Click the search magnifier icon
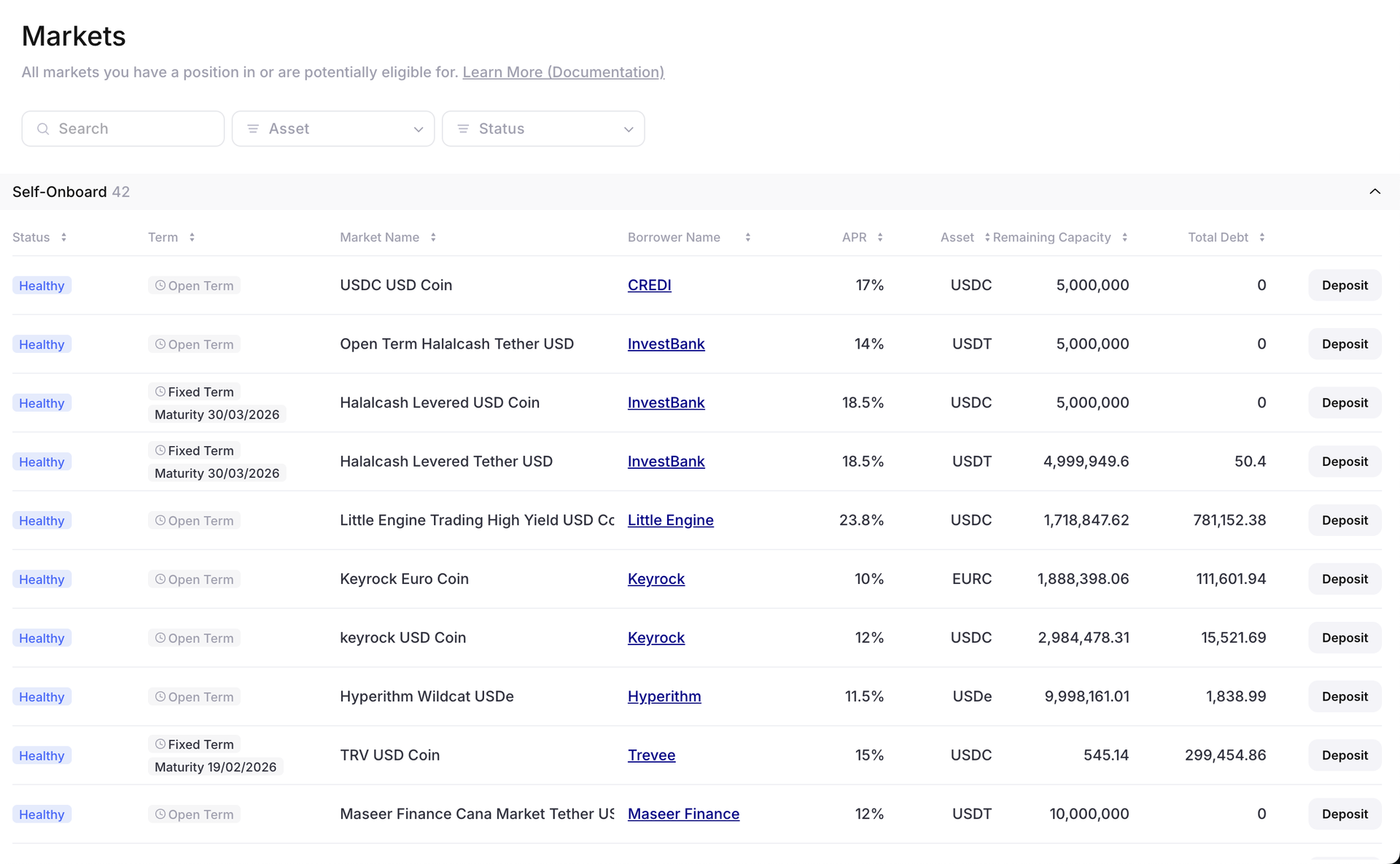 [x=43, y=128]
